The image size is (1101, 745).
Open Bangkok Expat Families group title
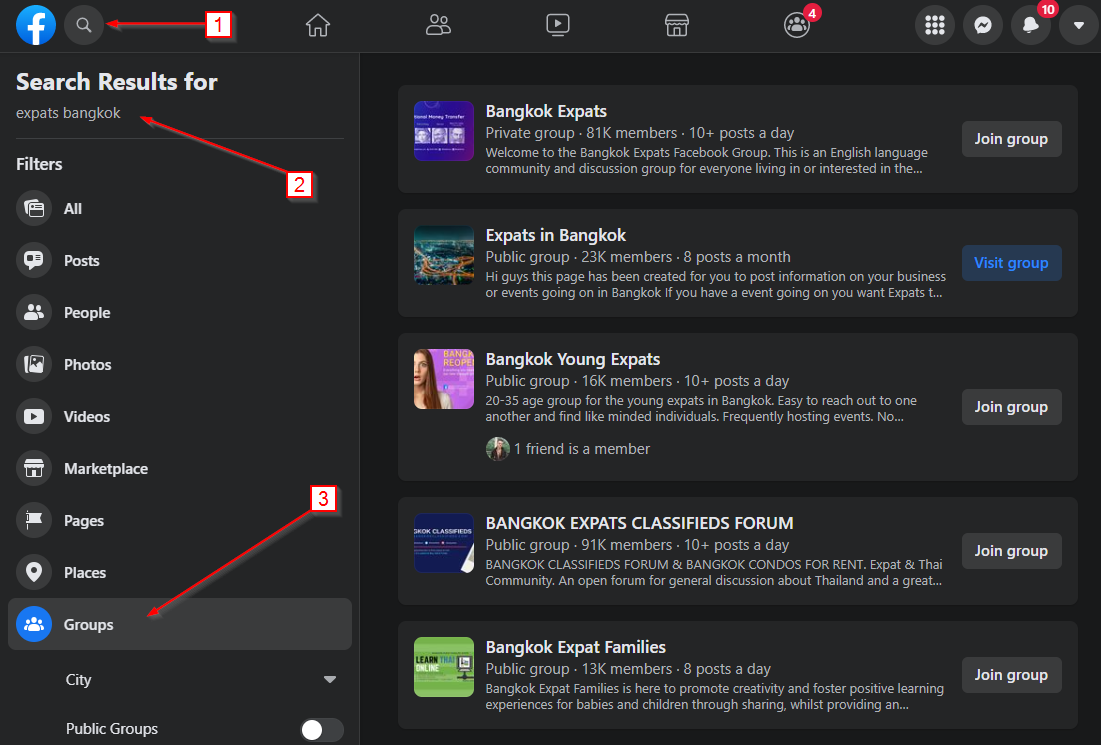[576, 647]
